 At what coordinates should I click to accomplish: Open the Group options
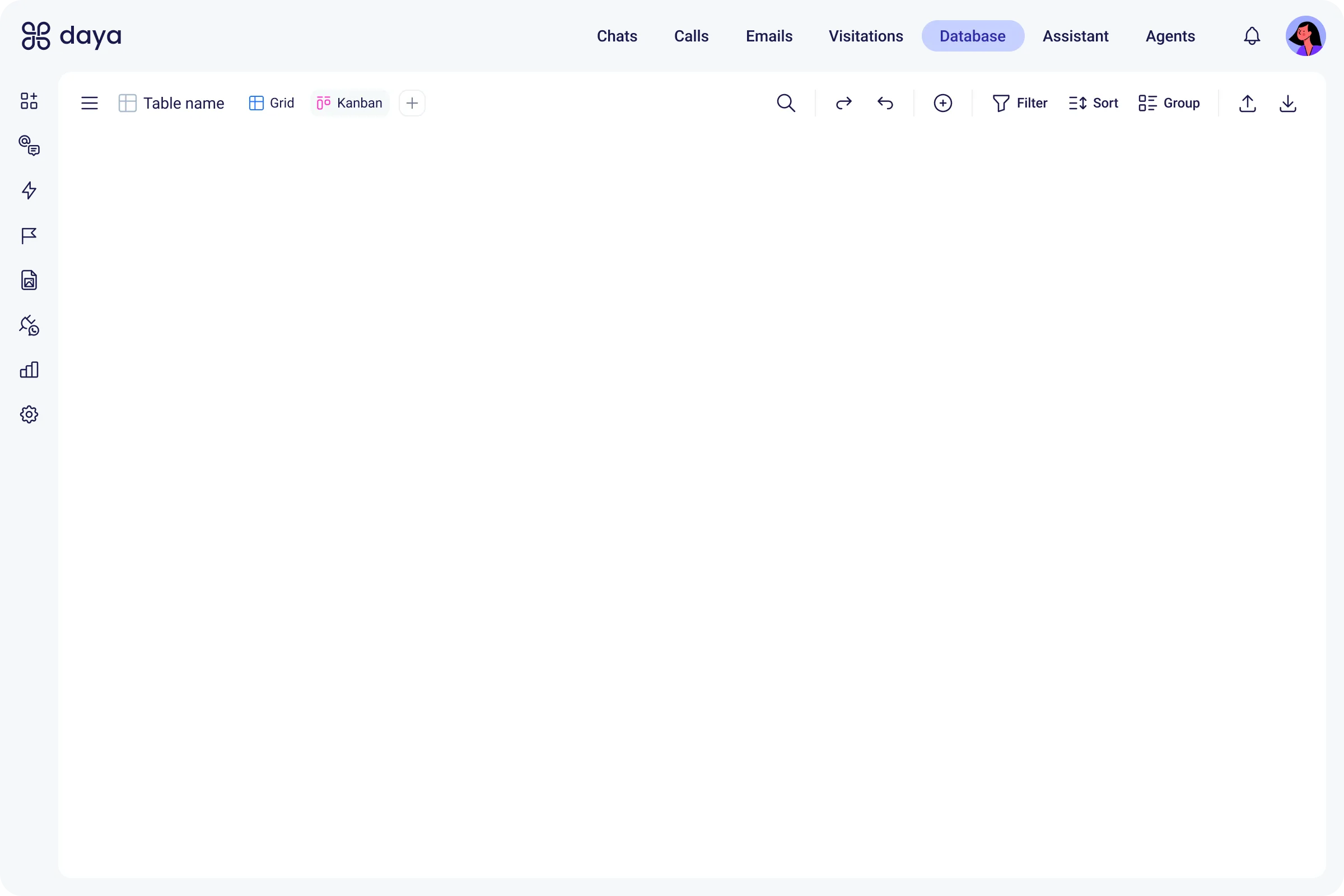(x=1169, y=104)
